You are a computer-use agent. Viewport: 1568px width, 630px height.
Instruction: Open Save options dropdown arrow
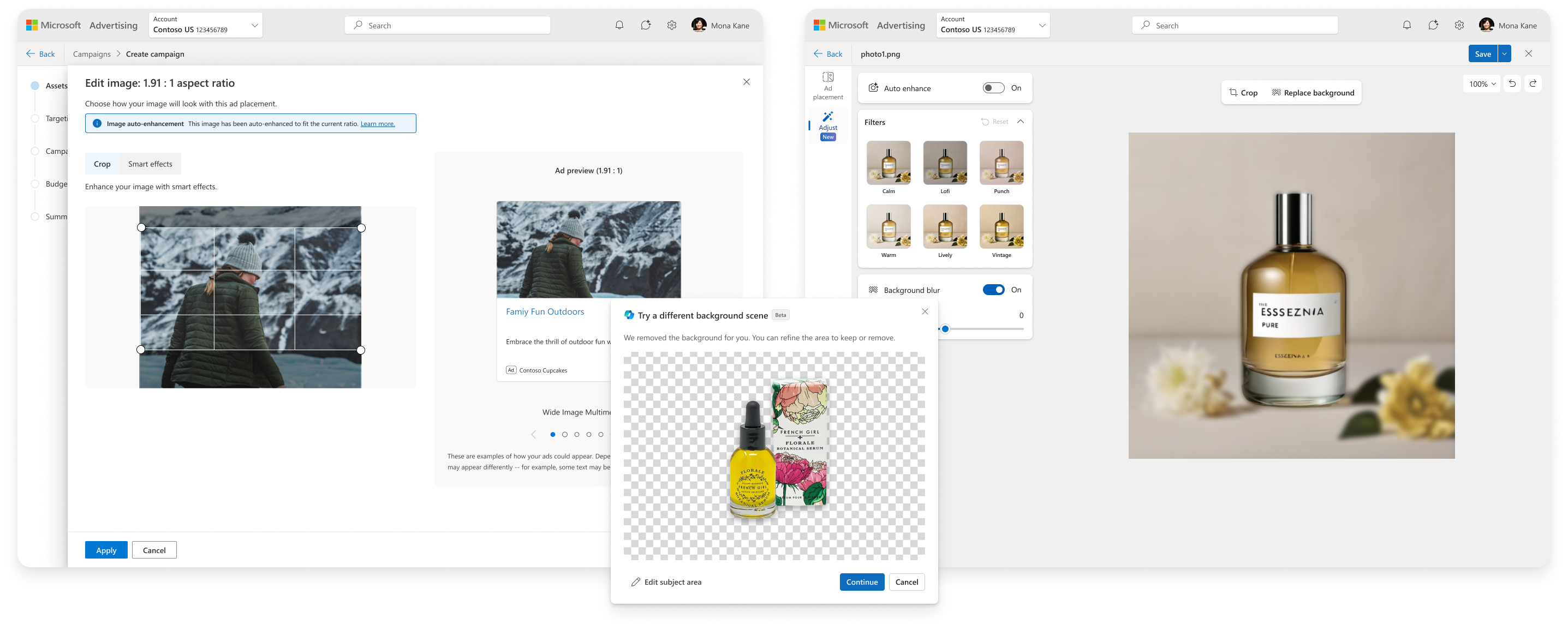click(x=1504, y=54)
